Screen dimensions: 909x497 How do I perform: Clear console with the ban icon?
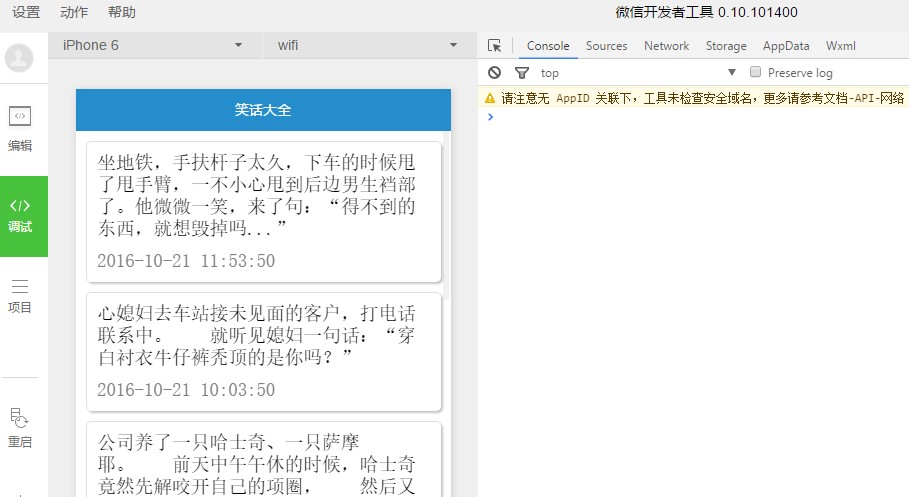[x=494, y=73]
